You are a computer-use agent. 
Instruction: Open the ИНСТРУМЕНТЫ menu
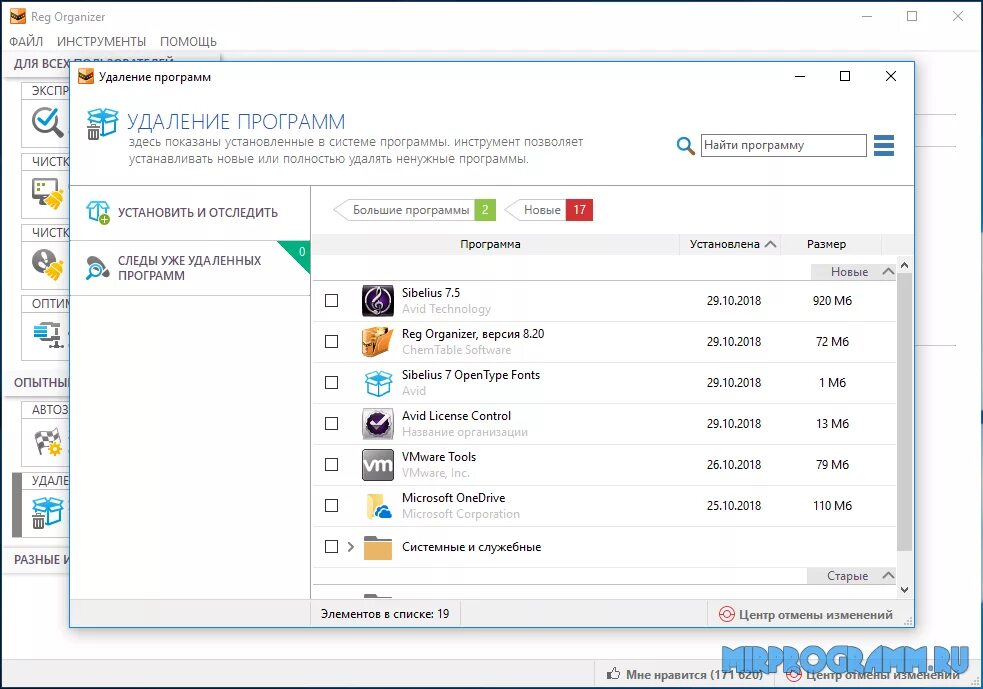point(102,41)
